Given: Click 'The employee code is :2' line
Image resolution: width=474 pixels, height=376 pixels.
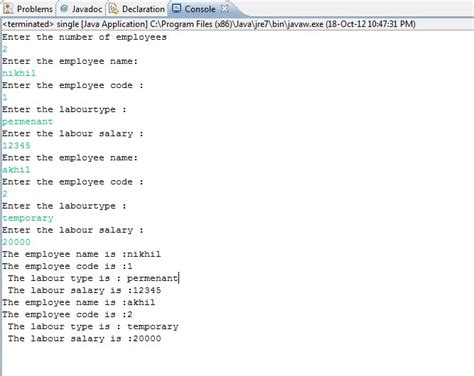Looking at the screenshot, I should tap(67, 314).
